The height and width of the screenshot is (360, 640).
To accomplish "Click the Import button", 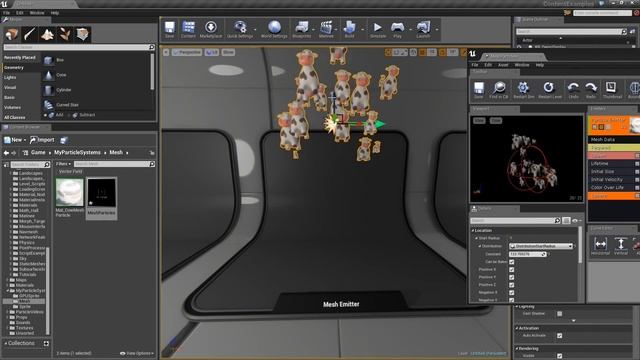I will click(x=42, y=140).
